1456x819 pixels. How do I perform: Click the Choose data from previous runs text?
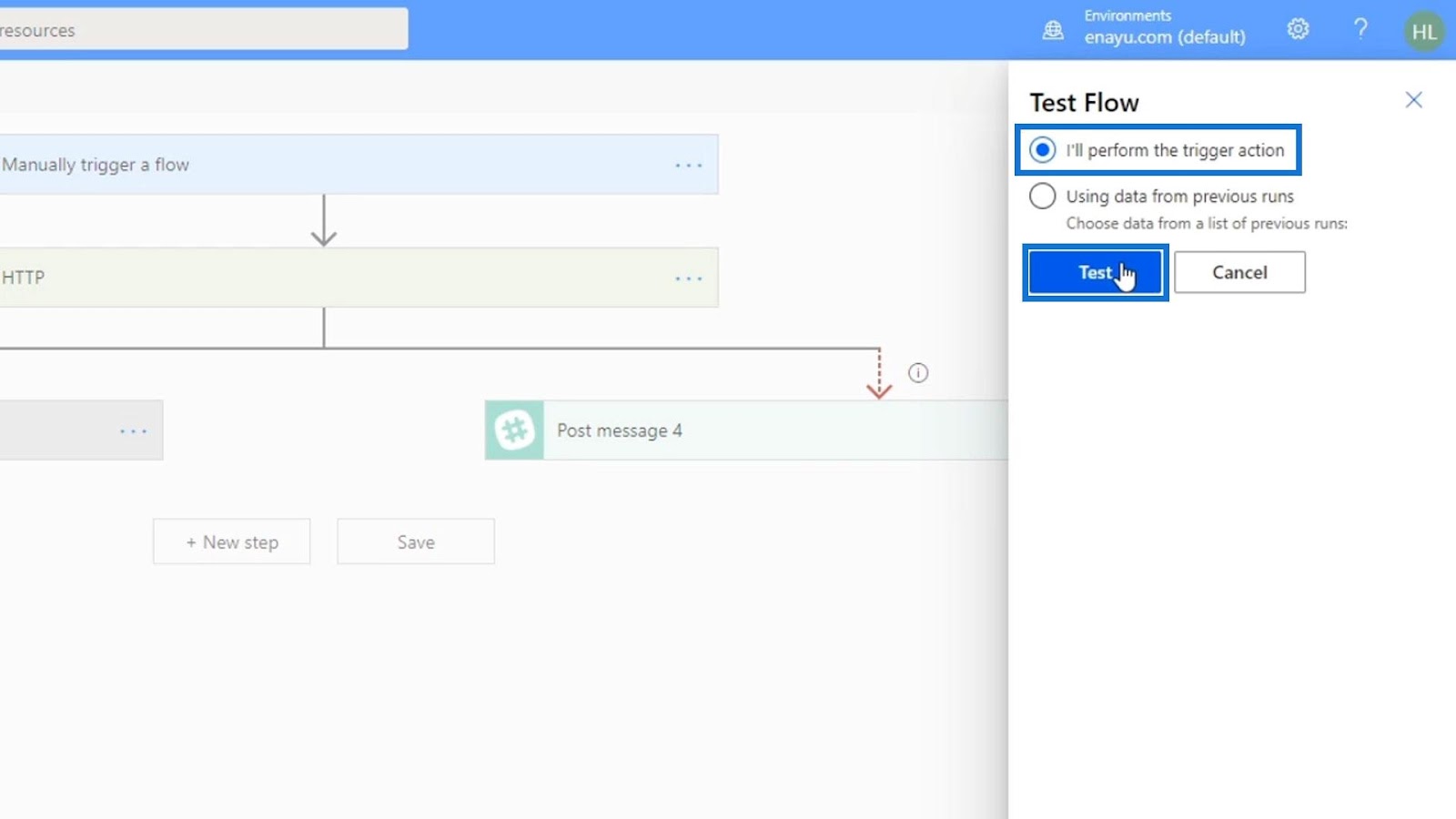(x=1207, y=224)
